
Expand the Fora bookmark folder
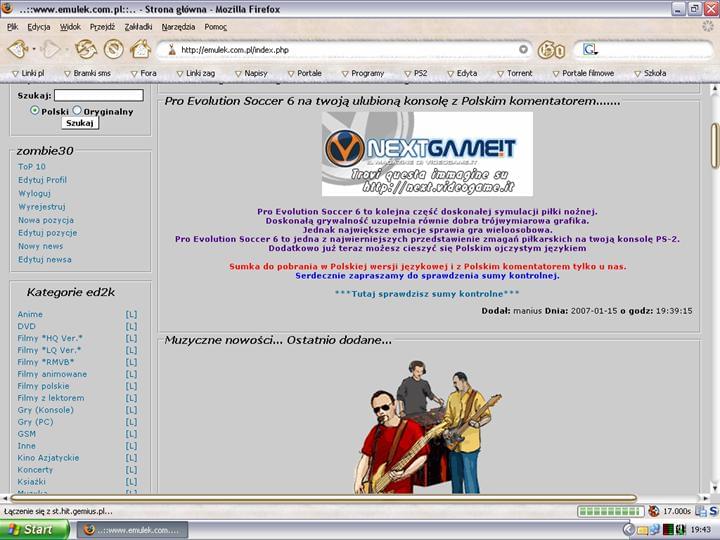[x=144, y=73]
